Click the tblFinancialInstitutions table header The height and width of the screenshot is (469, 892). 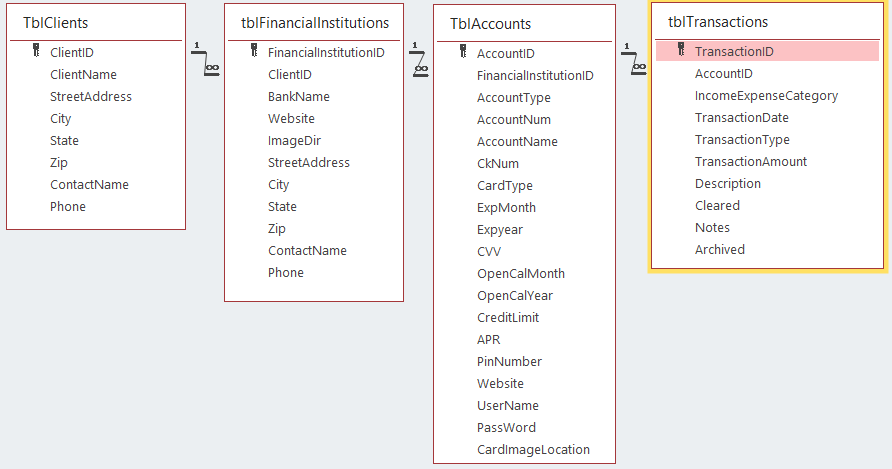click(x=315, y=23)
